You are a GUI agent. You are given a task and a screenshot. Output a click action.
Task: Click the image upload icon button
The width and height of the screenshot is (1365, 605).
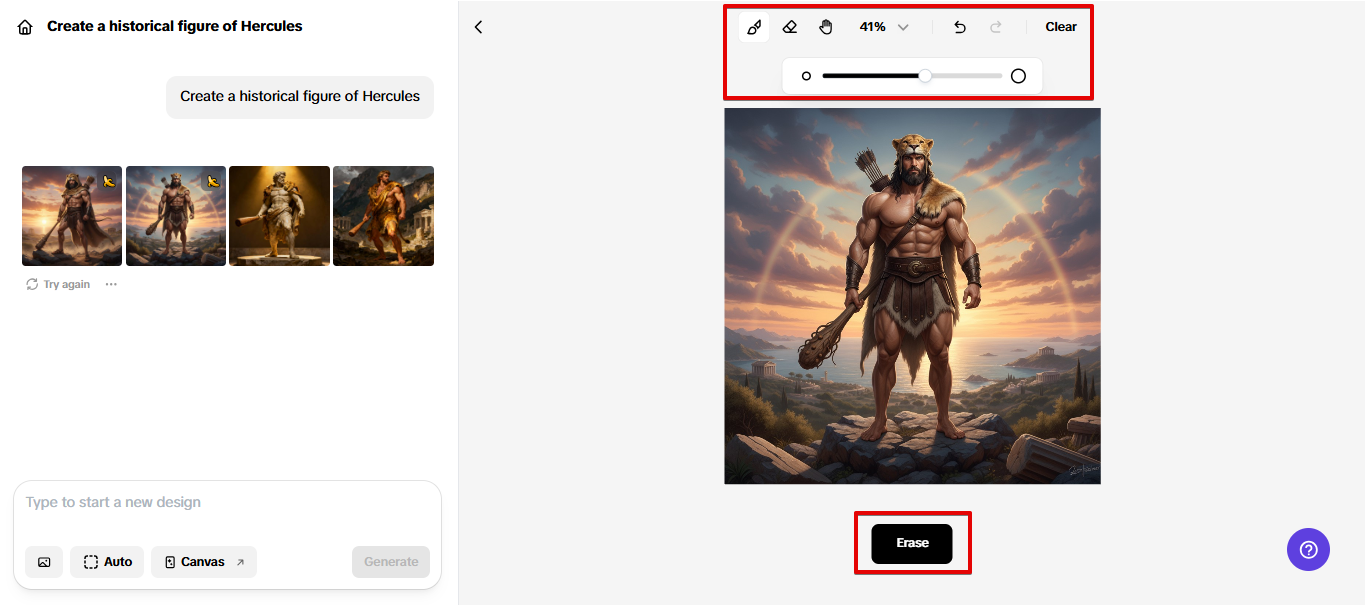pyautogui.click(x=44, y=562)
